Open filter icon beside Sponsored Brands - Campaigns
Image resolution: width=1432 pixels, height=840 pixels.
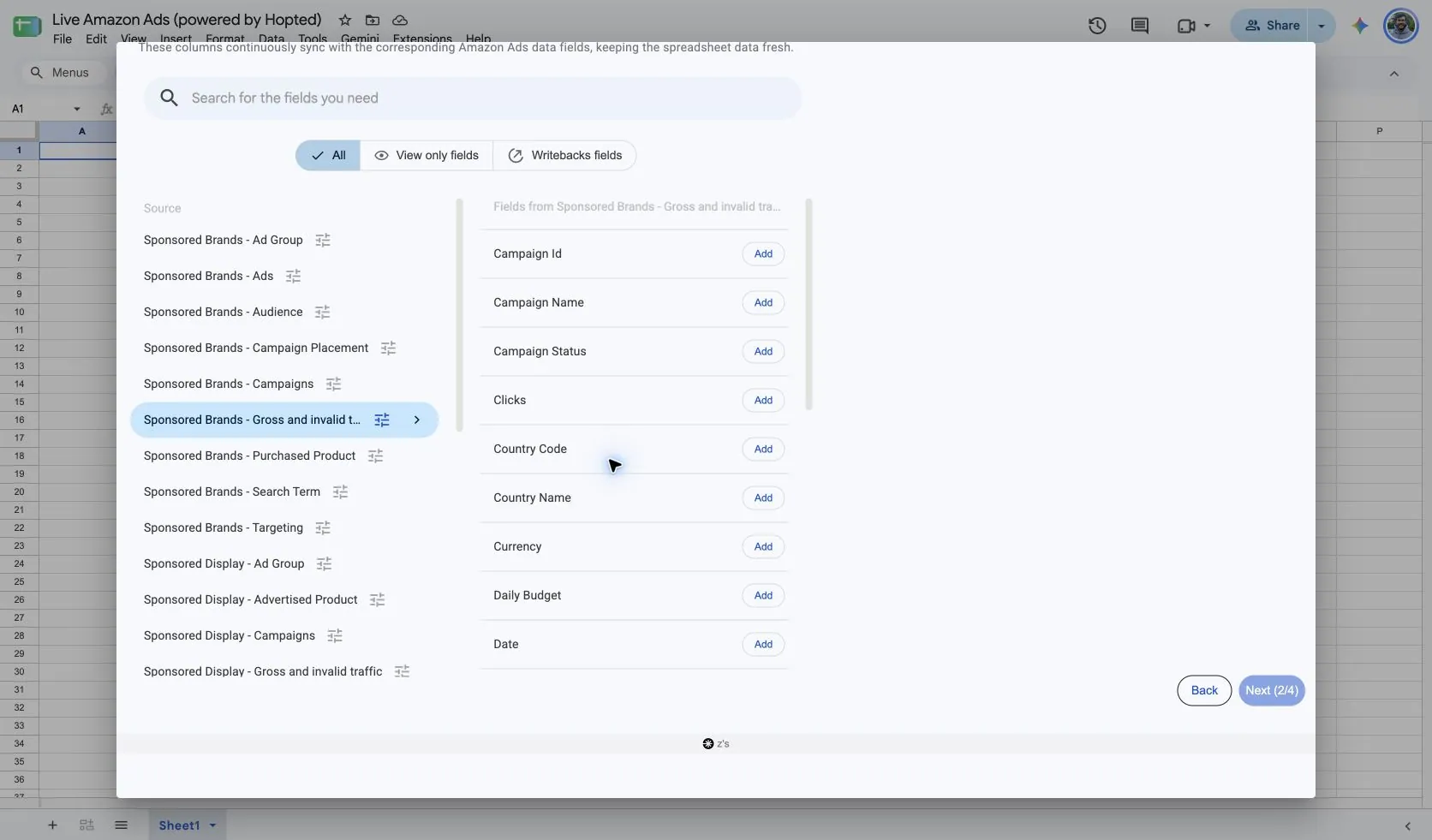334,384
